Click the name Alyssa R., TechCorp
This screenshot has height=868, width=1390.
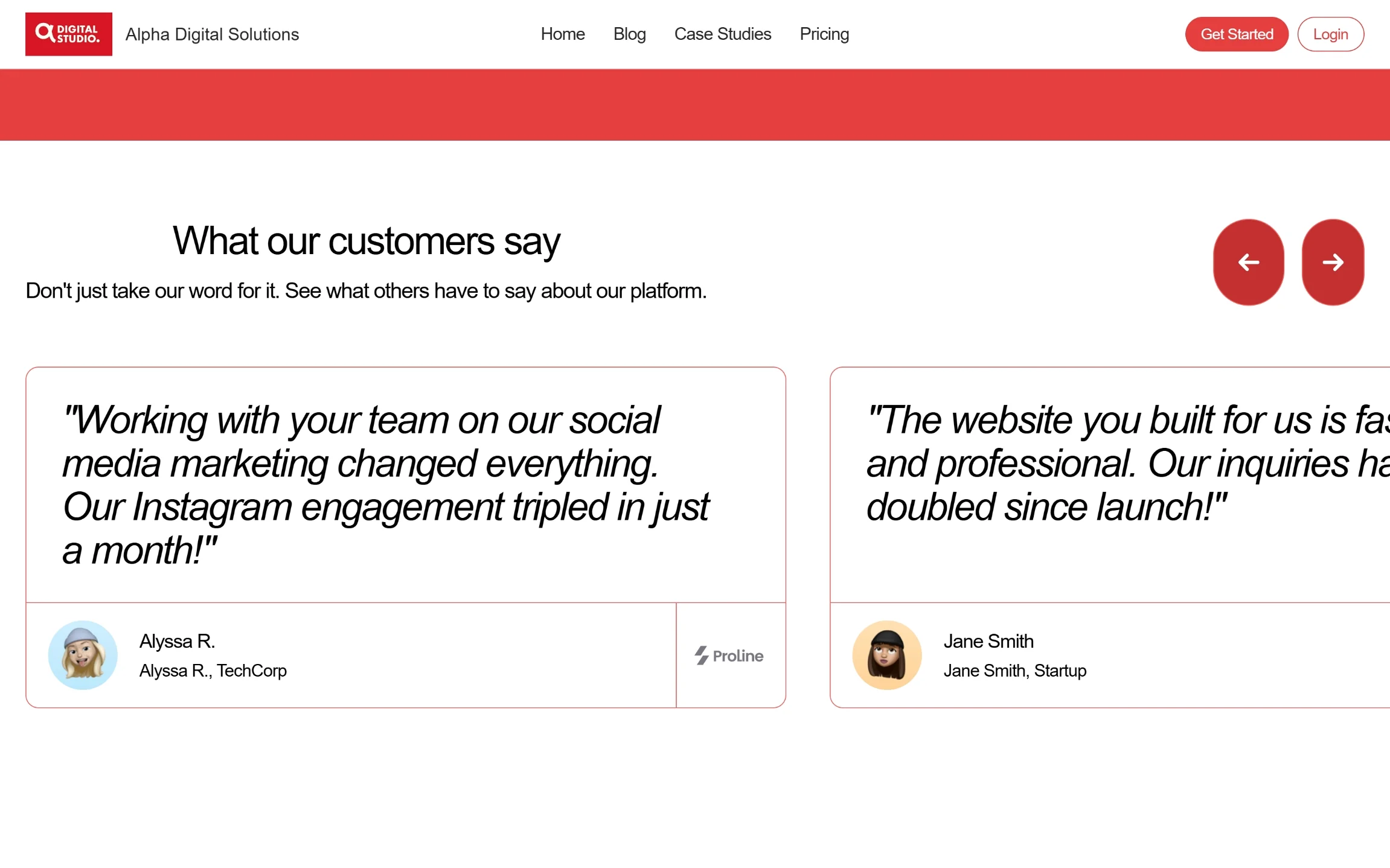click(213, 671)
